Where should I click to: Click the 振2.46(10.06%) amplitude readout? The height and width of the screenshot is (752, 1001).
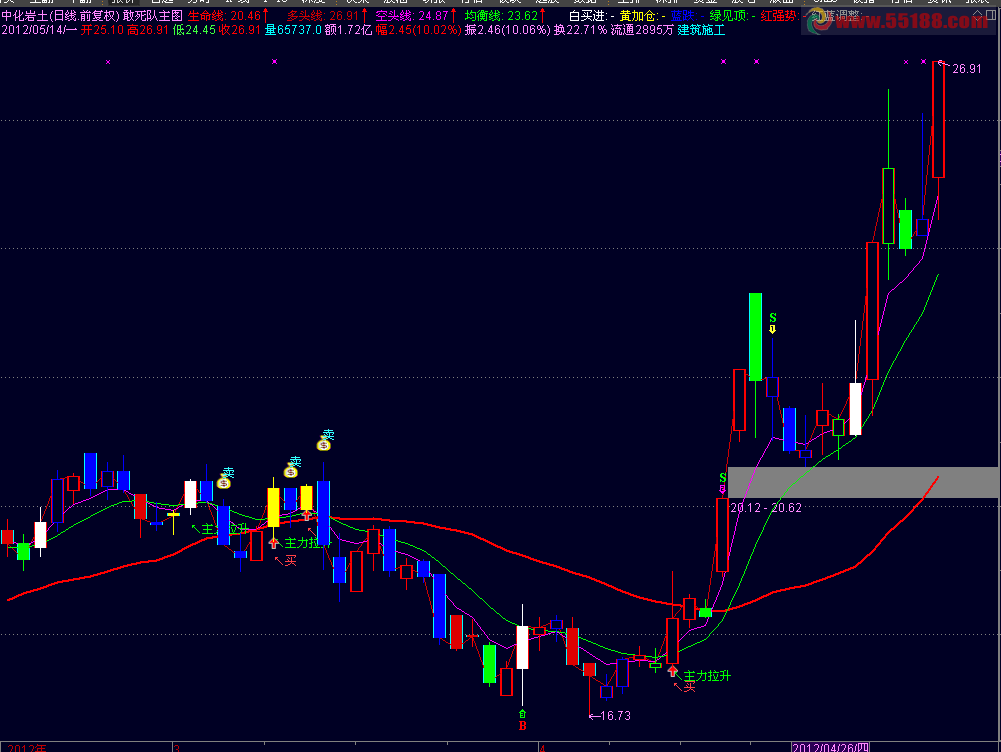point(508,30)
